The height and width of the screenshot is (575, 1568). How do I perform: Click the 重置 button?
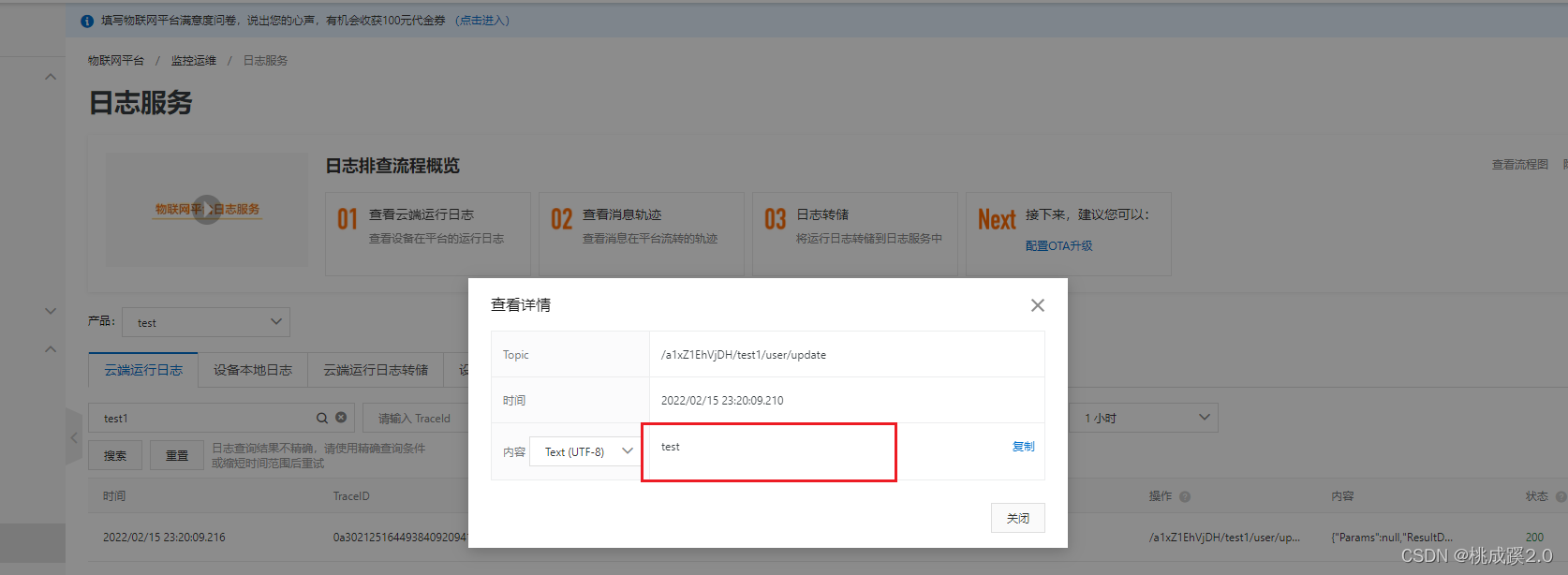[177, 455]
